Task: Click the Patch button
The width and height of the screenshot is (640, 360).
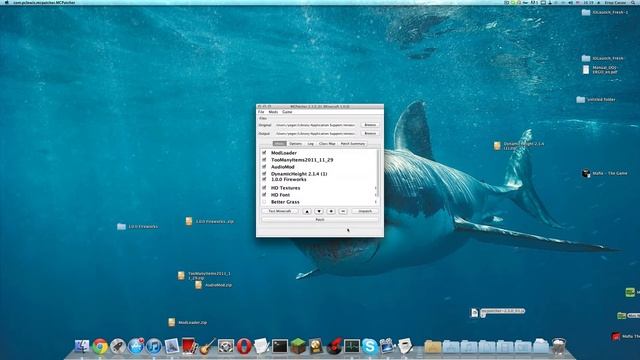Action: pos(320,220)
